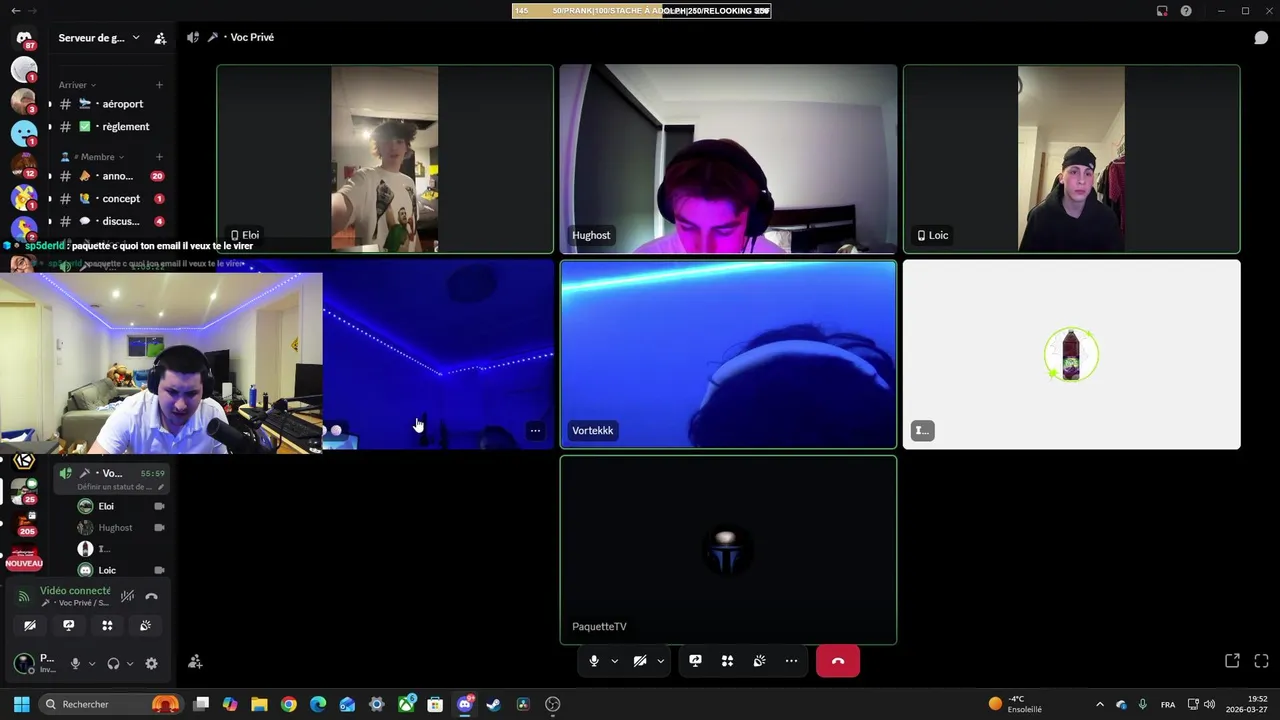Select Loic in voice member list

(121, 570)
